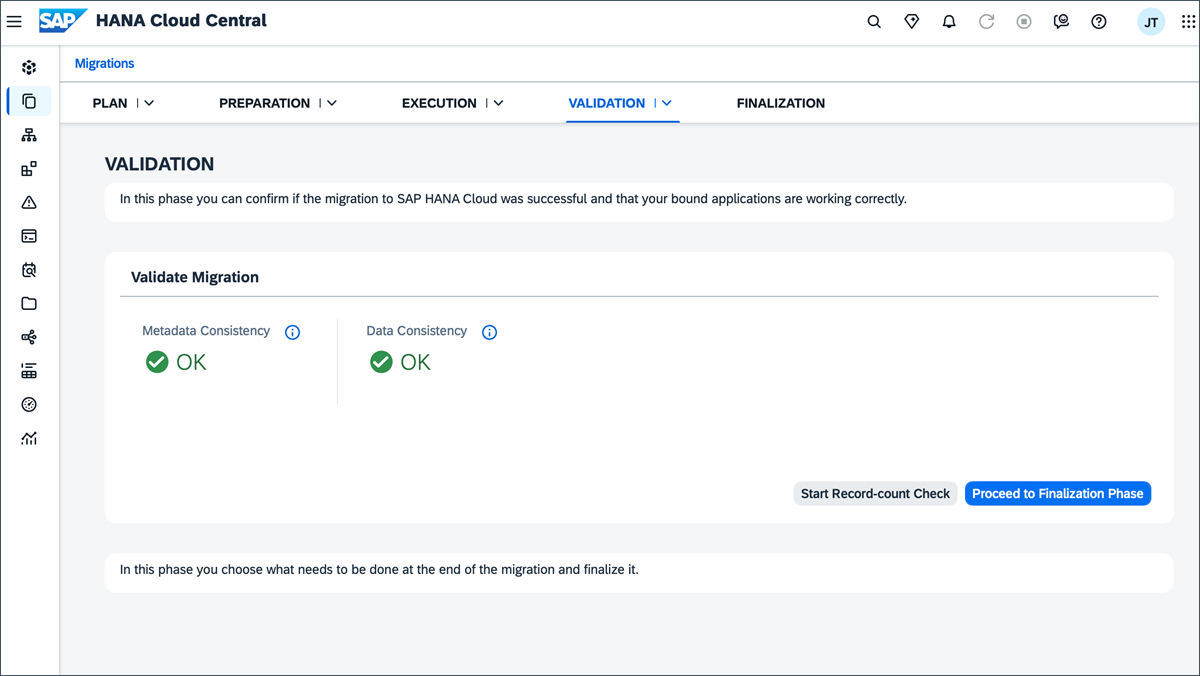
Task: Open the connected nodes sidebar icon
Action: coord(29,338)
